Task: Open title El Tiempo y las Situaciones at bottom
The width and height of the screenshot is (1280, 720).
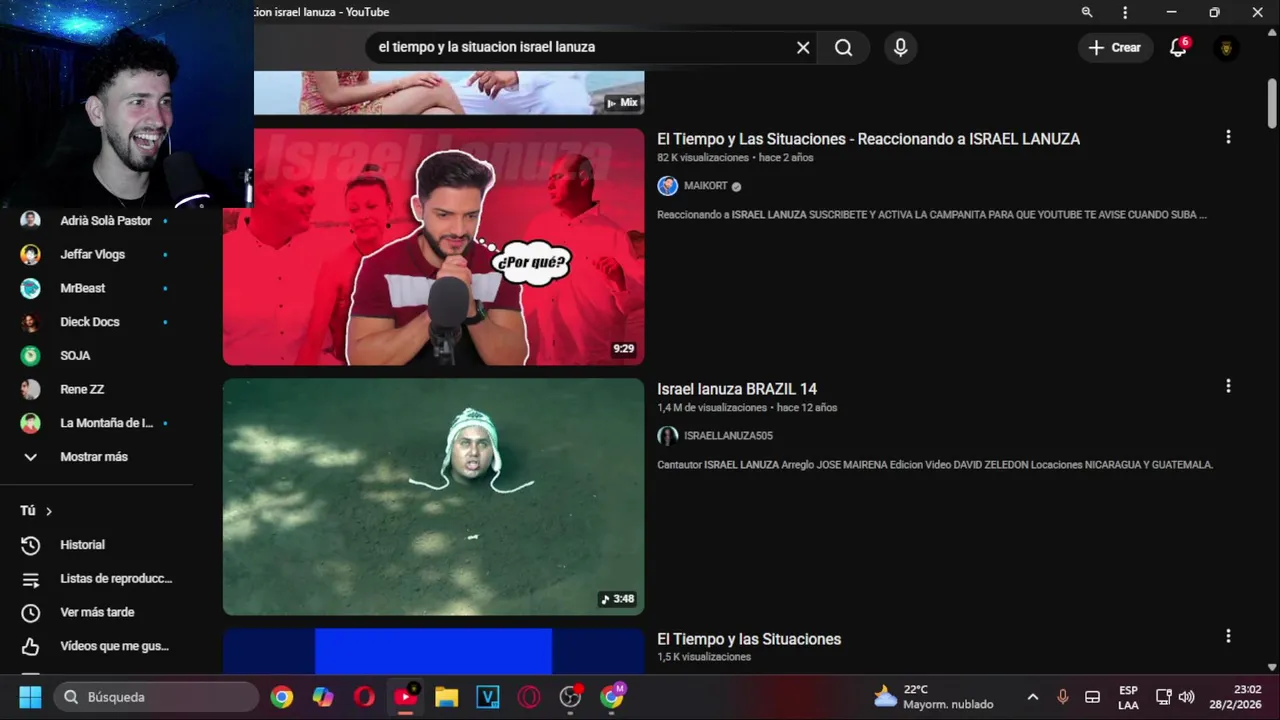Action: click(x=749, y=639)
